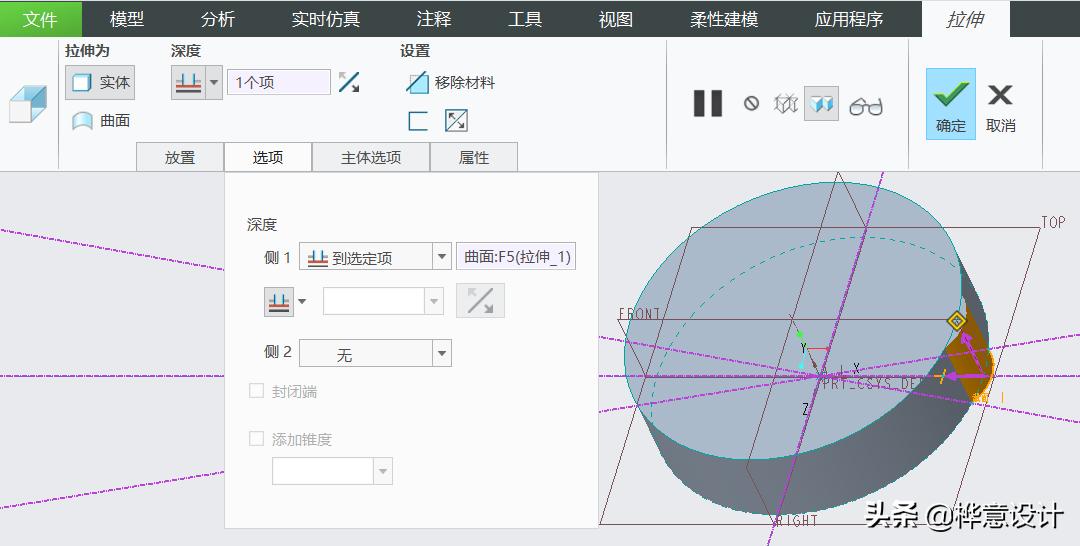Click the 1个项 depth reference field

click(x=278, y=83)
